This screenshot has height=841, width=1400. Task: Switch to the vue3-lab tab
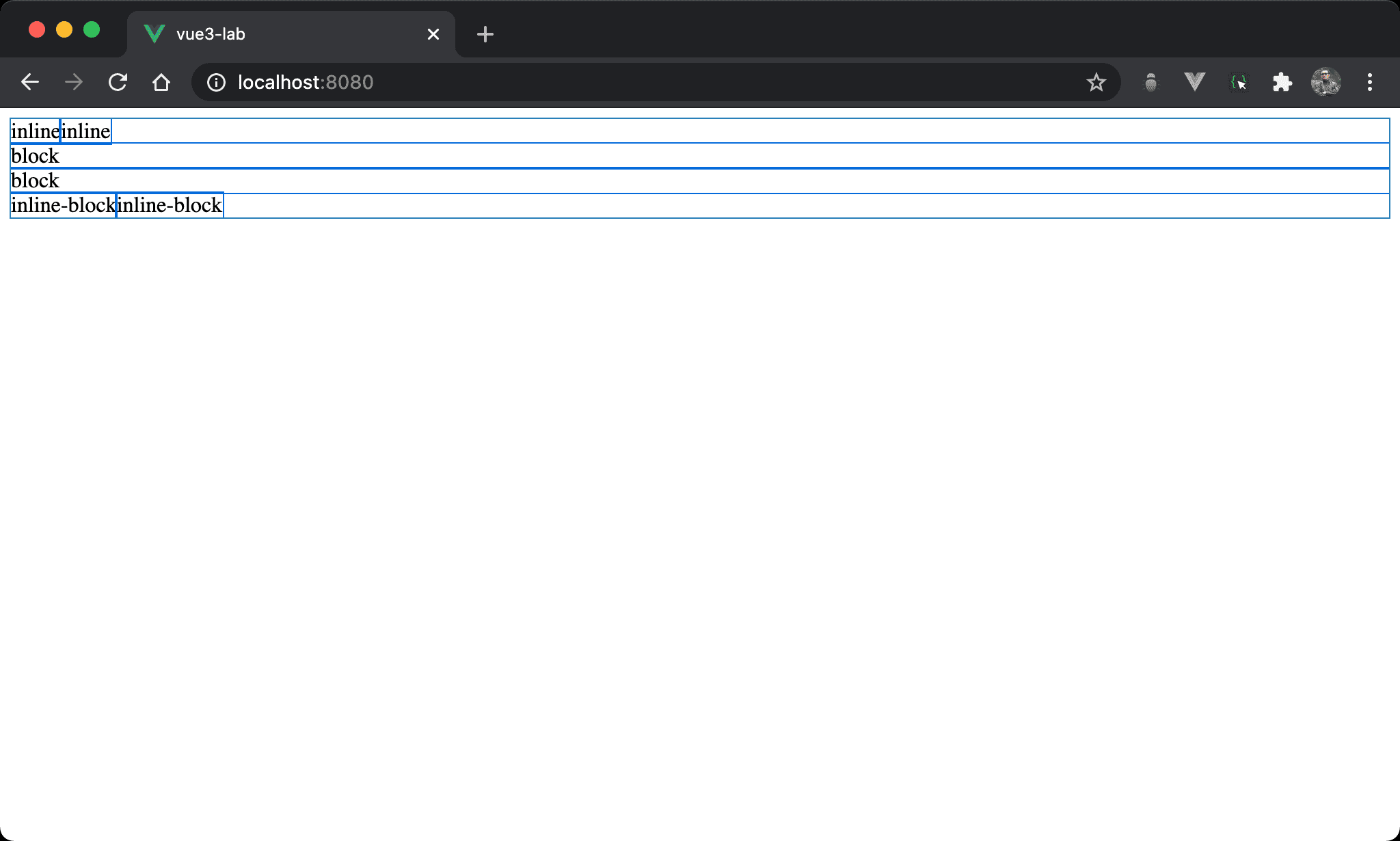click(x=273, y=34)
